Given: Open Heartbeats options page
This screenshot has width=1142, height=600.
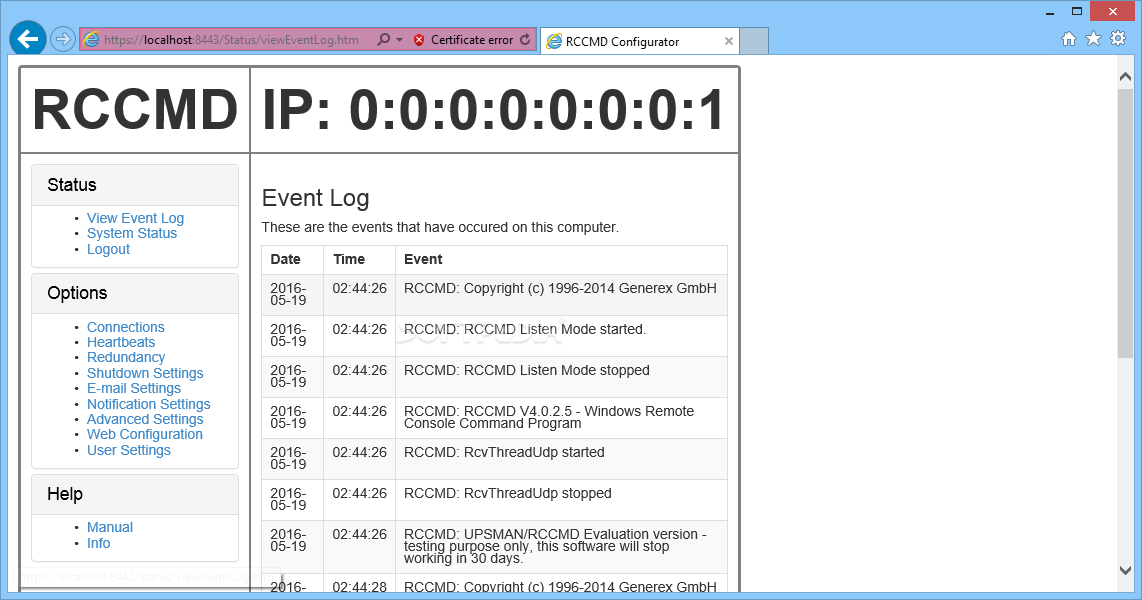Looking at the screenshot, I should tap(121, 342).
